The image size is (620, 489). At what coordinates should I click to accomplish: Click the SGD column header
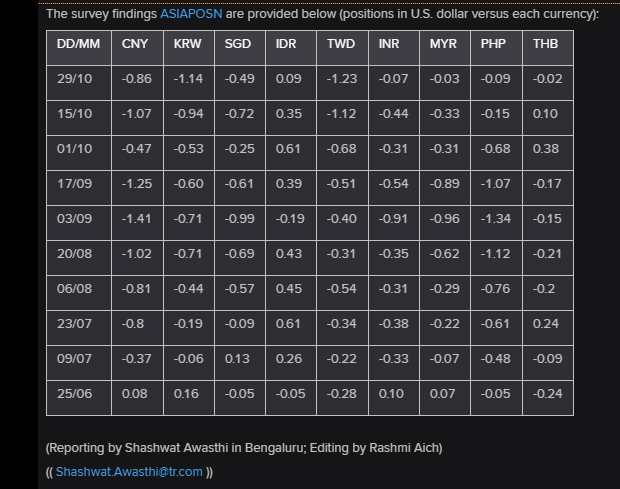(238, 45)
